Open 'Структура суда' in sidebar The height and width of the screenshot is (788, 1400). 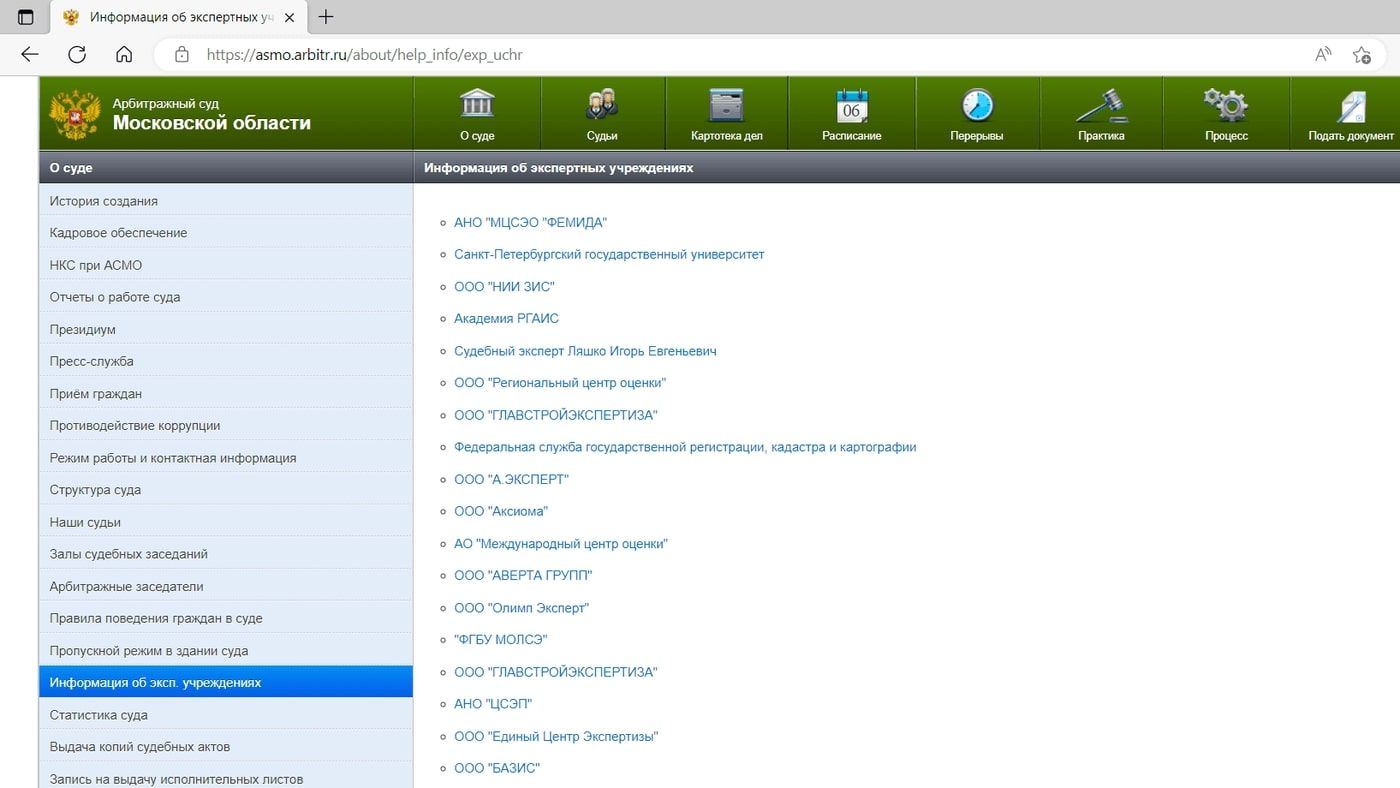click(x=226, y=490)
